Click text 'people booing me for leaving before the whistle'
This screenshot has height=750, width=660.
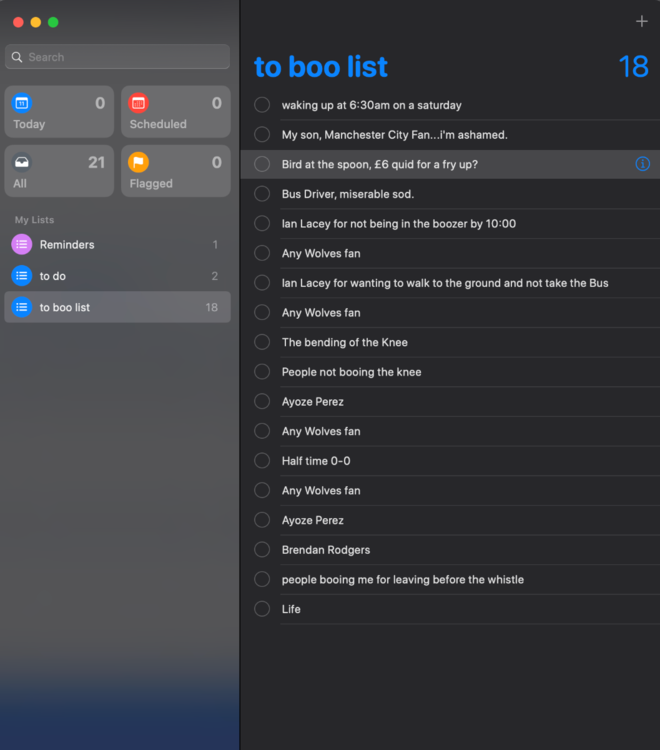[x=403, y=580]
